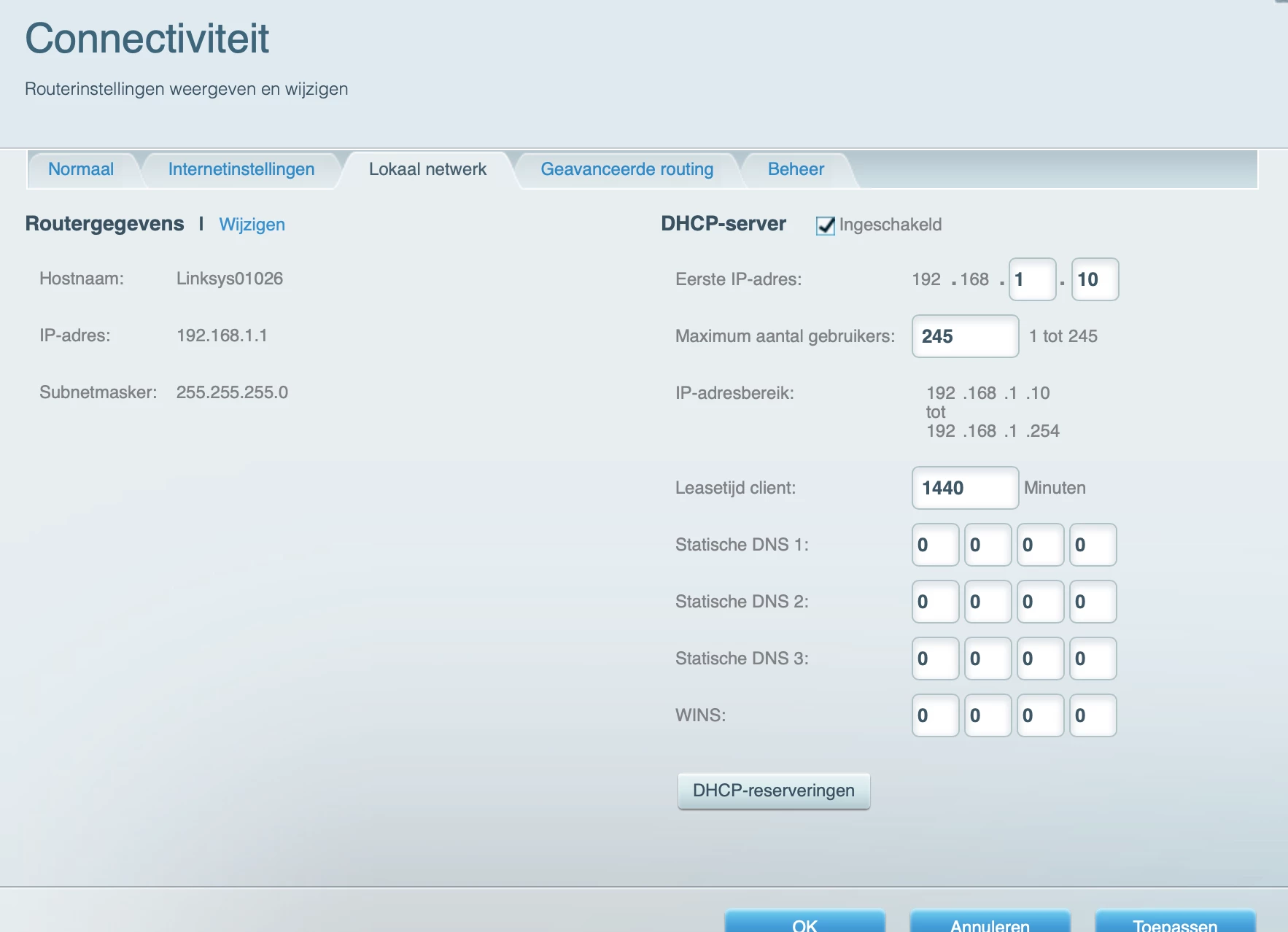Click third octet of Statische DNS 2
1288x932 pixels.
[x=1040, y=602]
